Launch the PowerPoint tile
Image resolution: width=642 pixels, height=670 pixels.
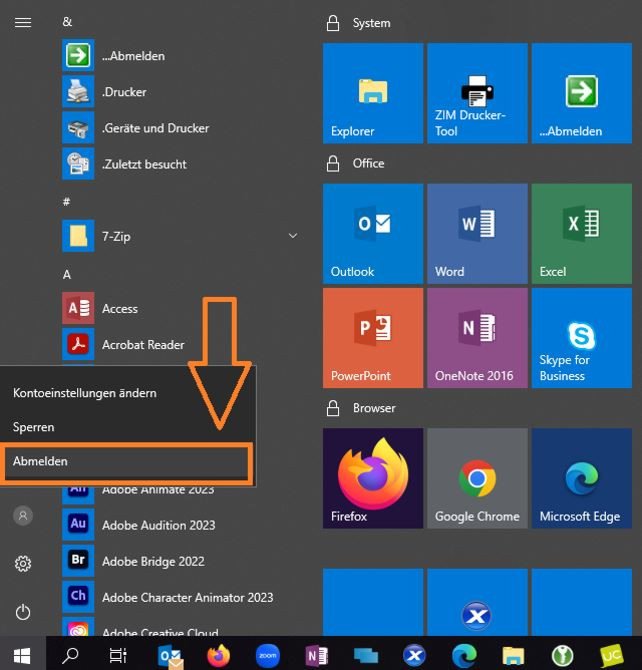pos(373,338)
